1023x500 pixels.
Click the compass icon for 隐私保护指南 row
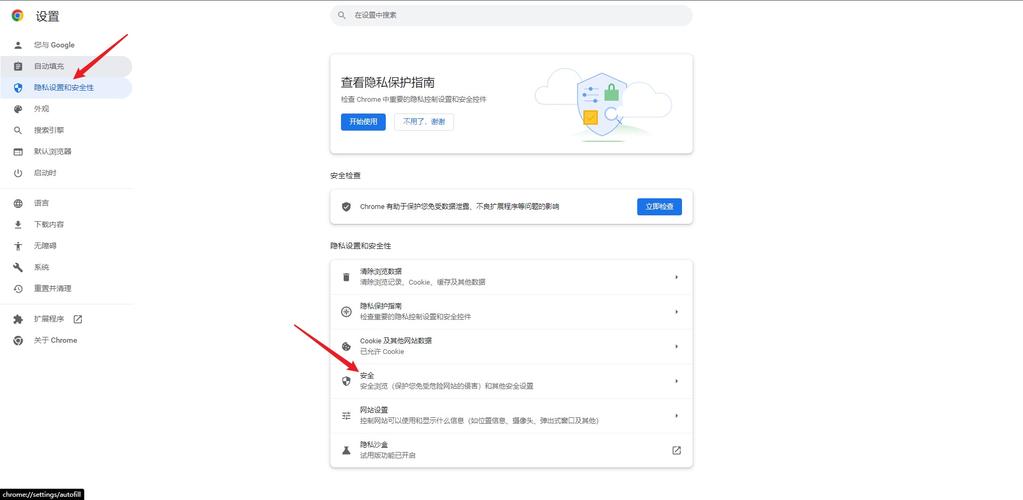click(x=346, y=312)
